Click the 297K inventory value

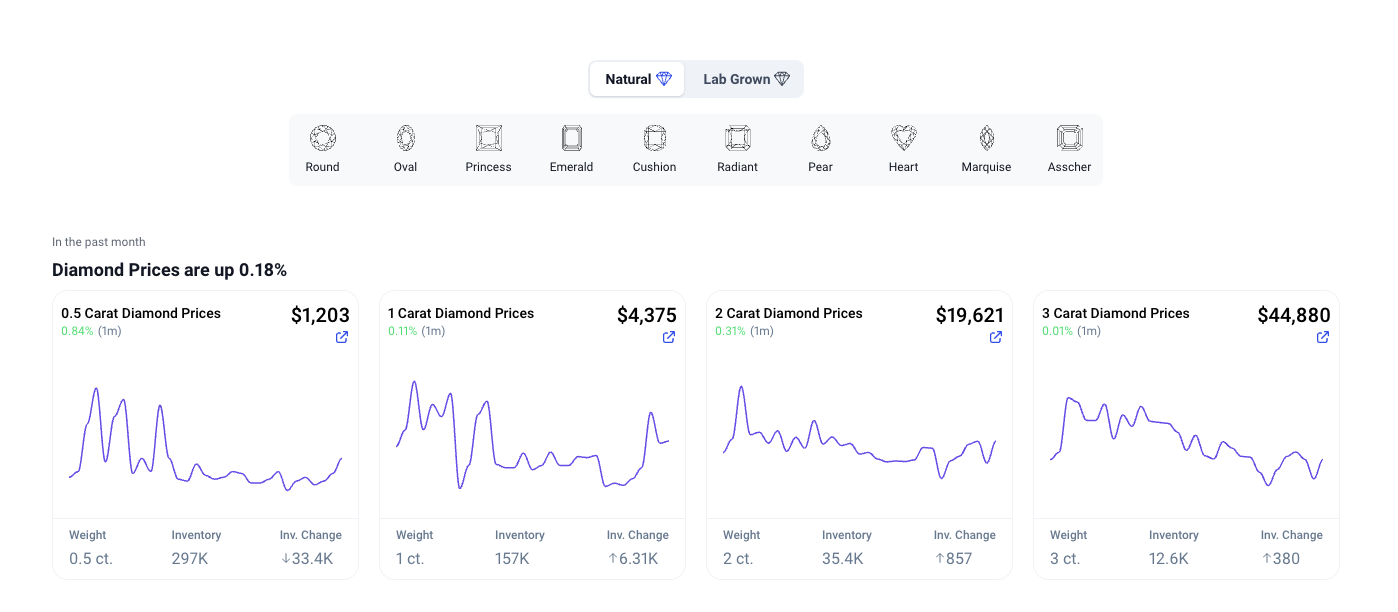[190, 558]
